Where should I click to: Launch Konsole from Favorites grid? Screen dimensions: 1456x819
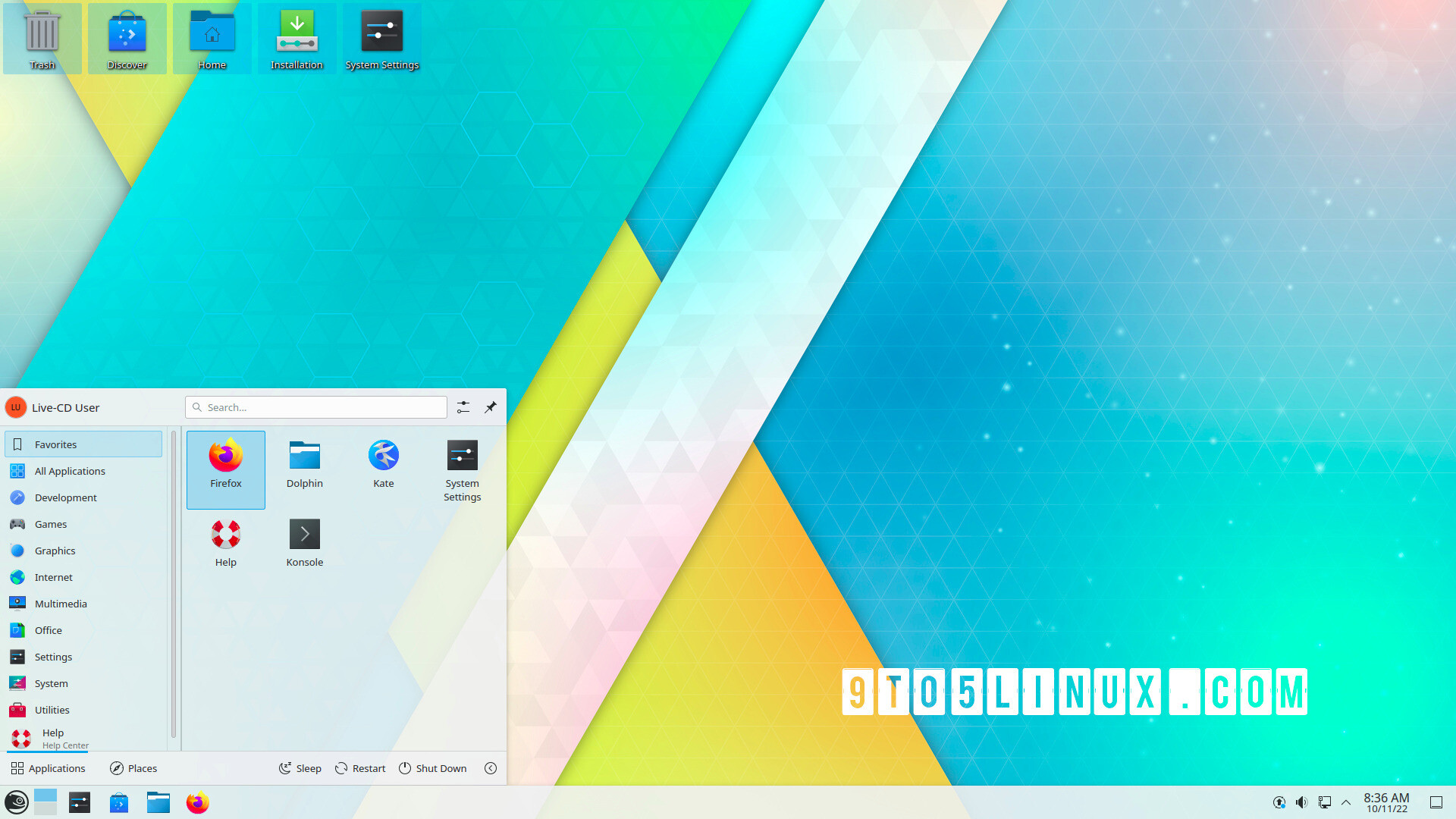click(x=305, y=548)
